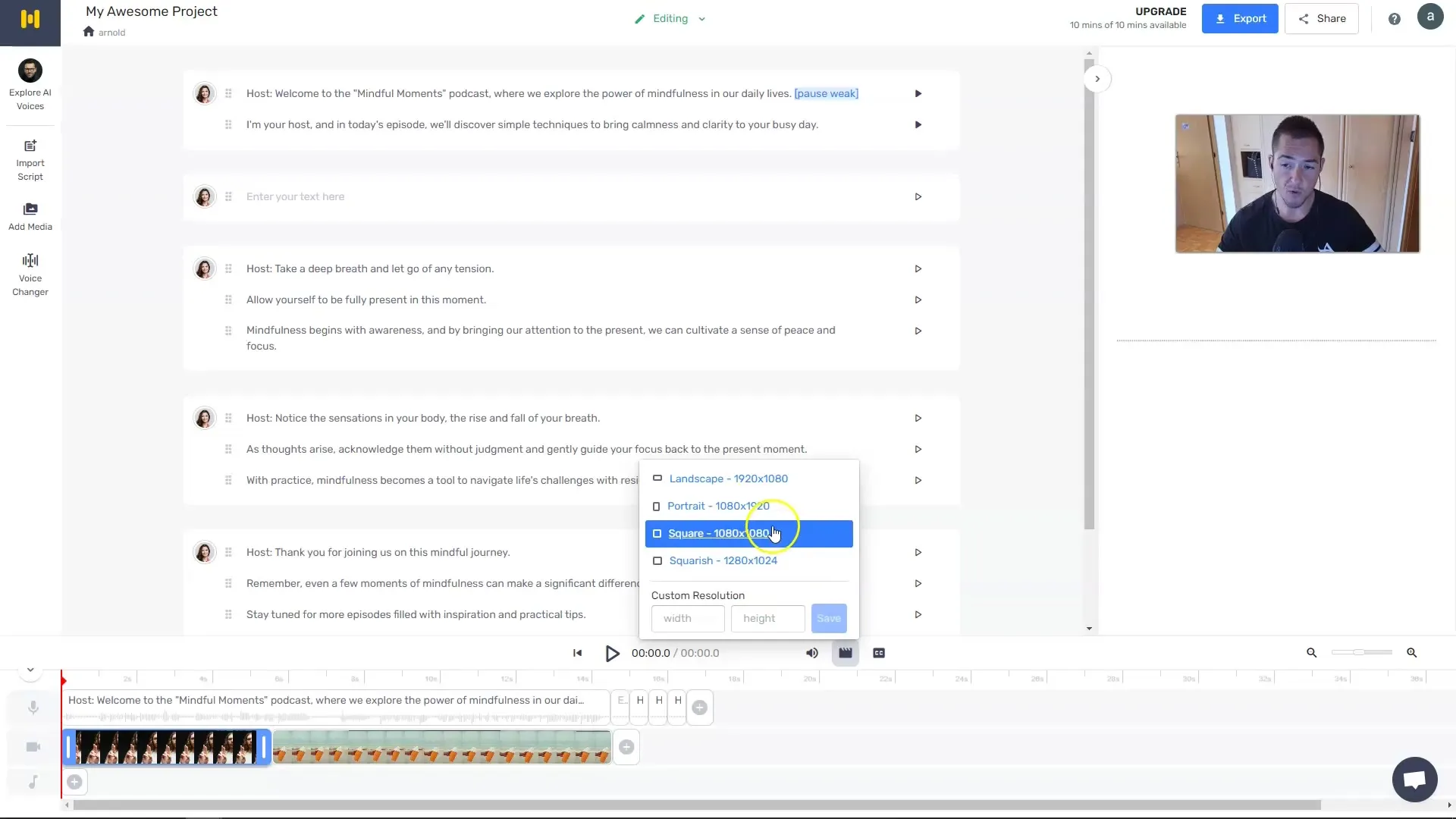Image resolution: width=1456 pixels, height=819 pixels.
Task: Play 'Notice the sensations' line
Action: coord(918,418)
